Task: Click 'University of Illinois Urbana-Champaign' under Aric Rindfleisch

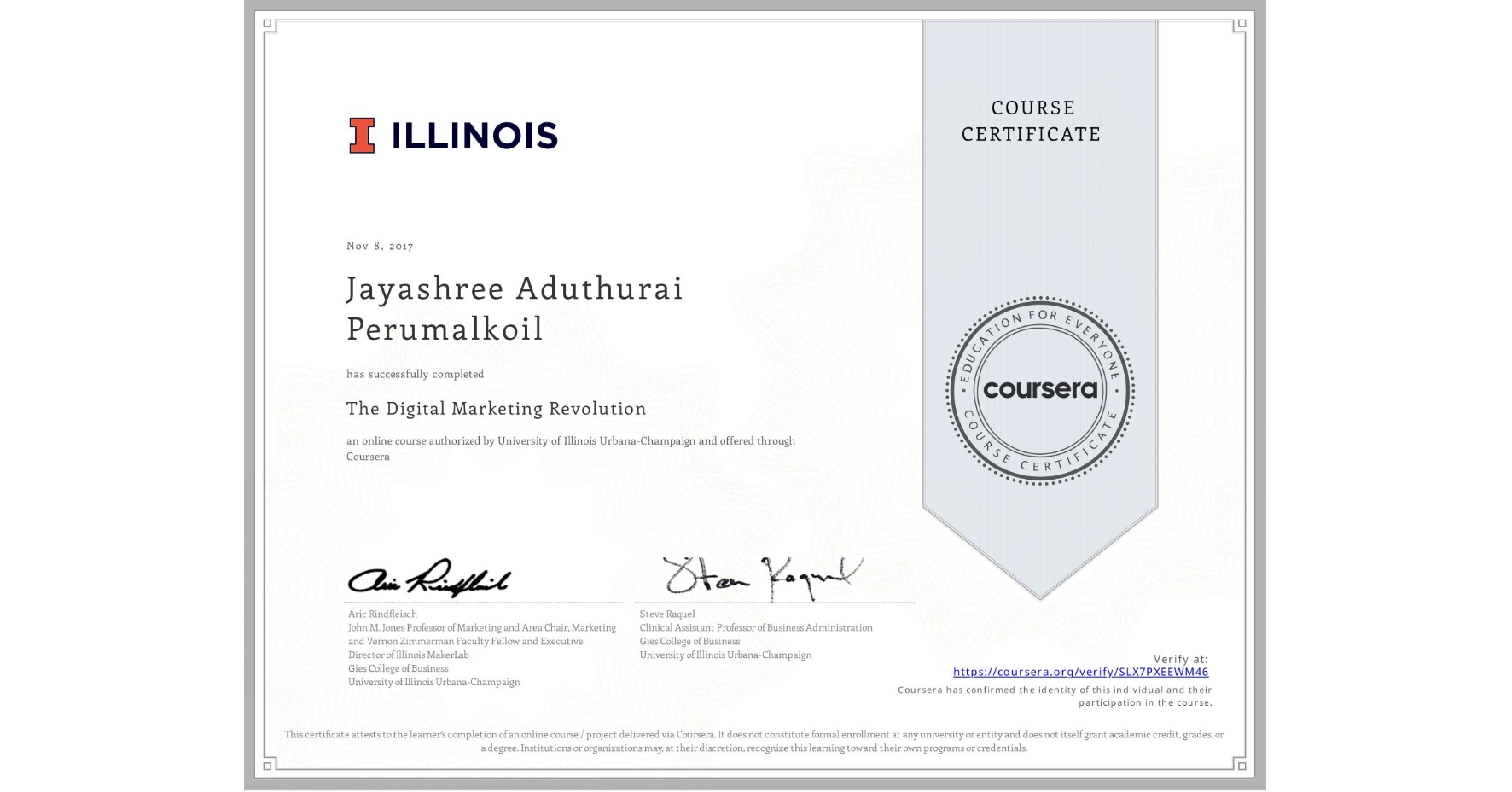Action: click(x=433, y=682)
